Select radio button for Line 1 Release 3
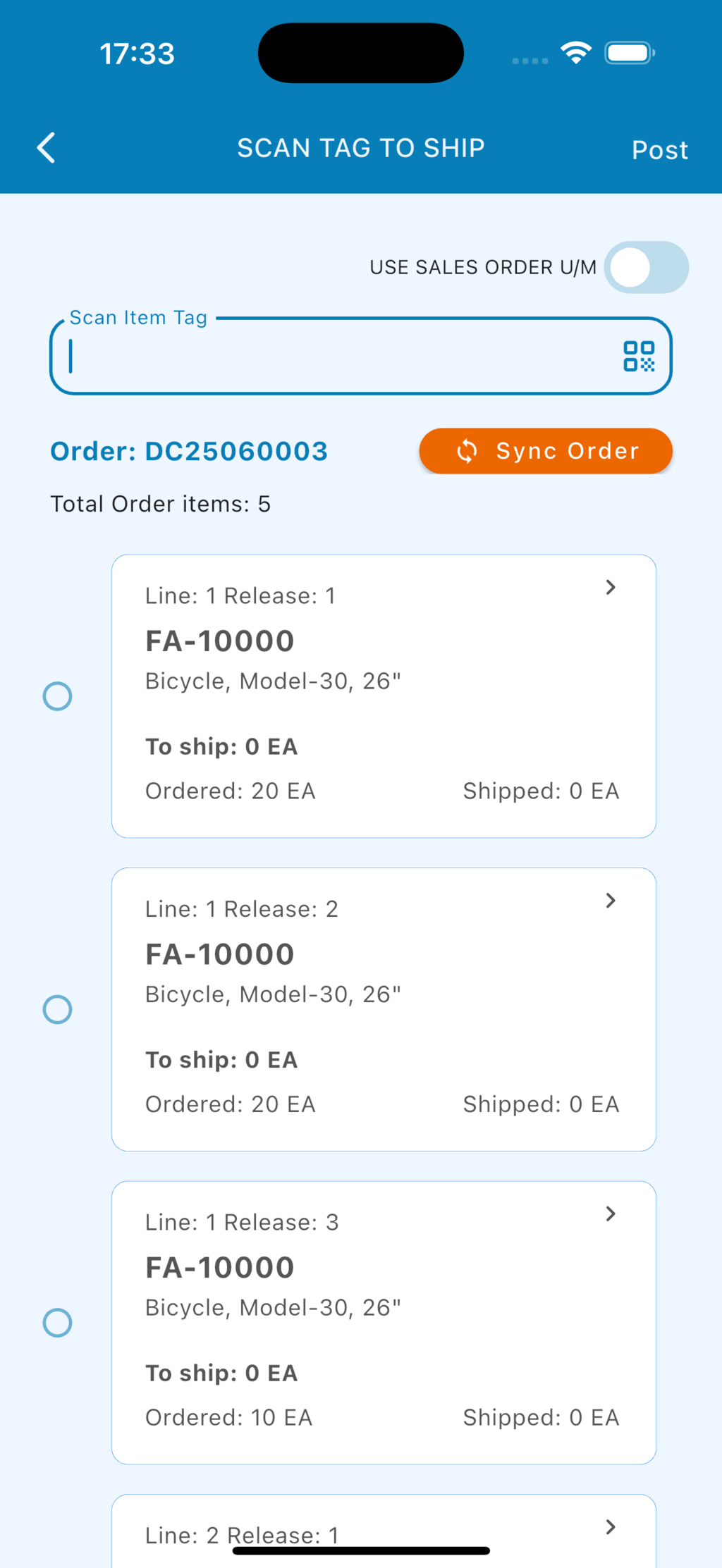 coord(58,1323)
